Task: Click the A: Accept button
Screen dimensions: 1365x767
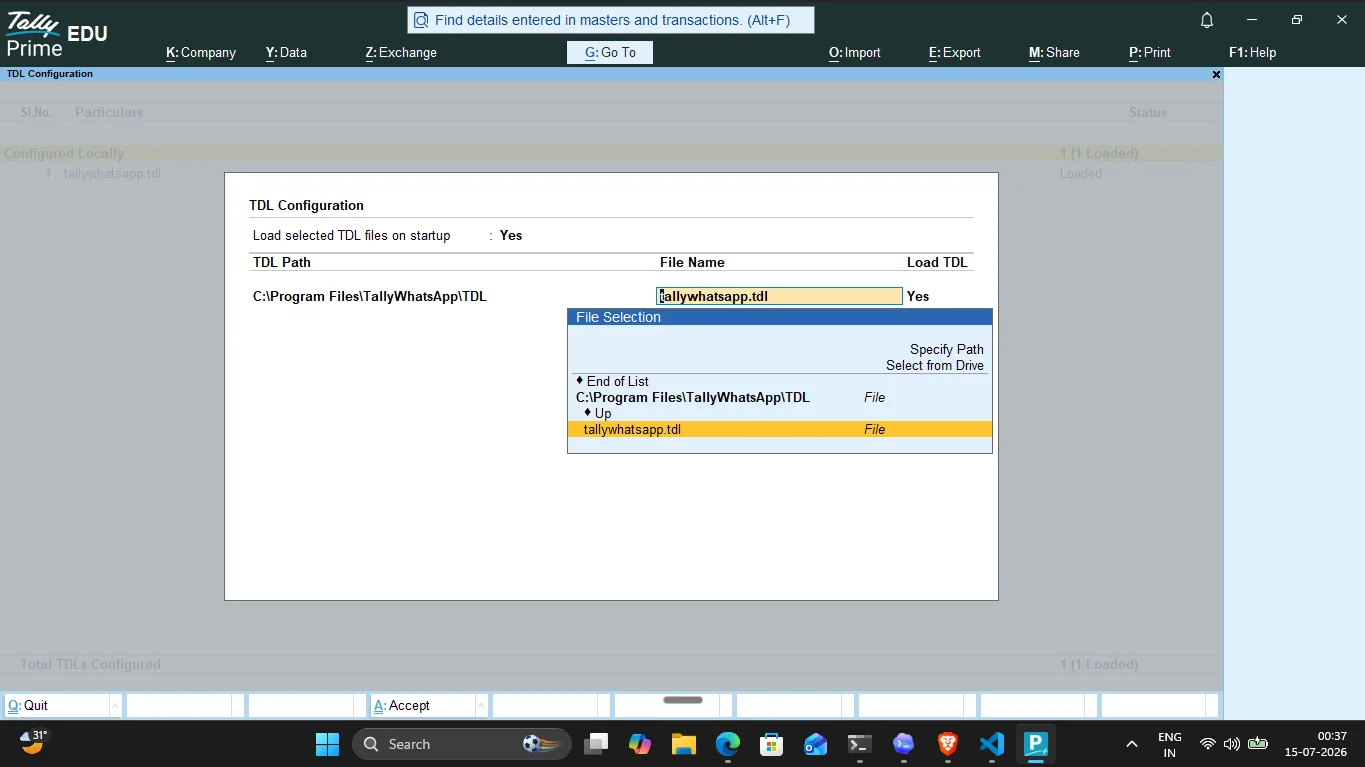Action: [423, 705]
